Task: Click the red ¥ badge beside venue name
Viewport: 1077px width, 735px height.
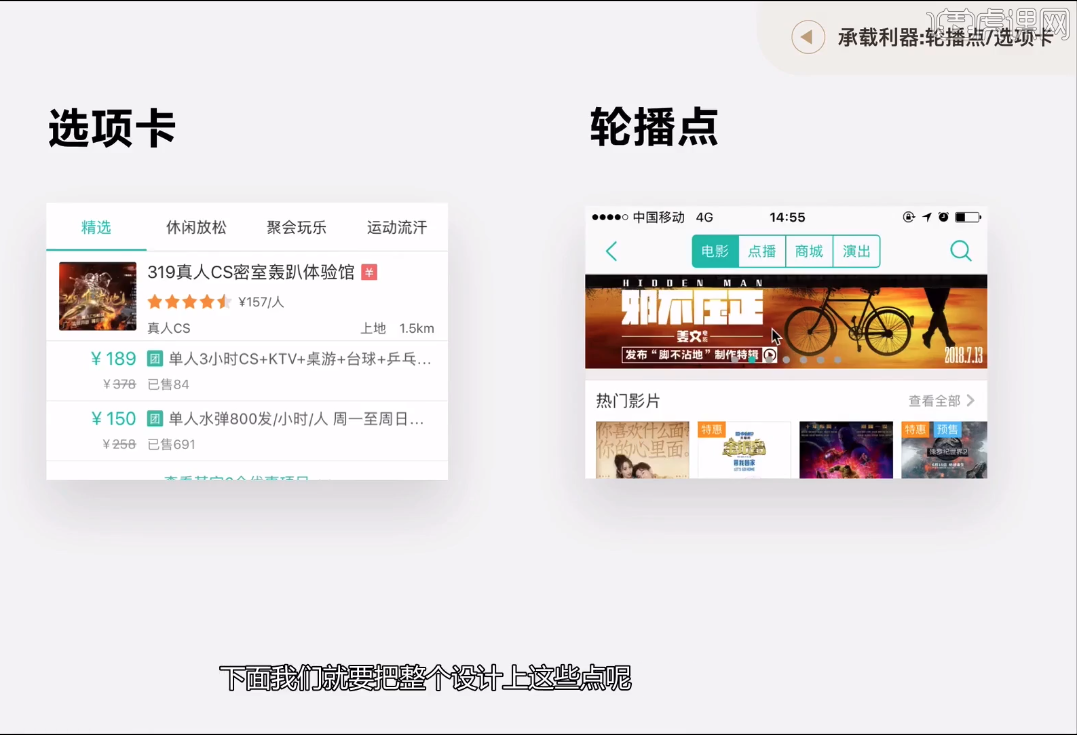Action: (369, 273)
